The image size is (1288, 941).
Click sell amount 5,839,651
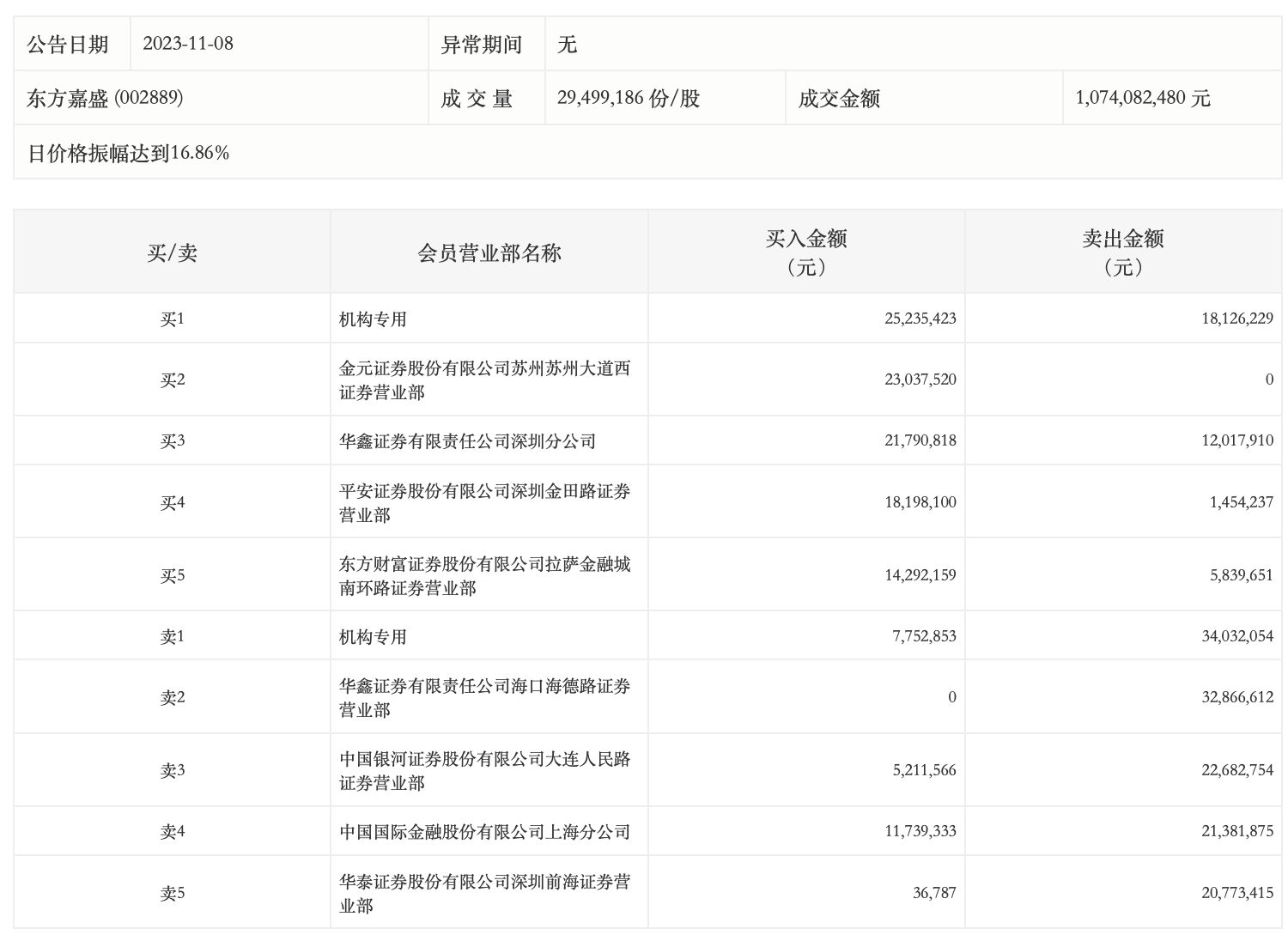point(1242,575)
